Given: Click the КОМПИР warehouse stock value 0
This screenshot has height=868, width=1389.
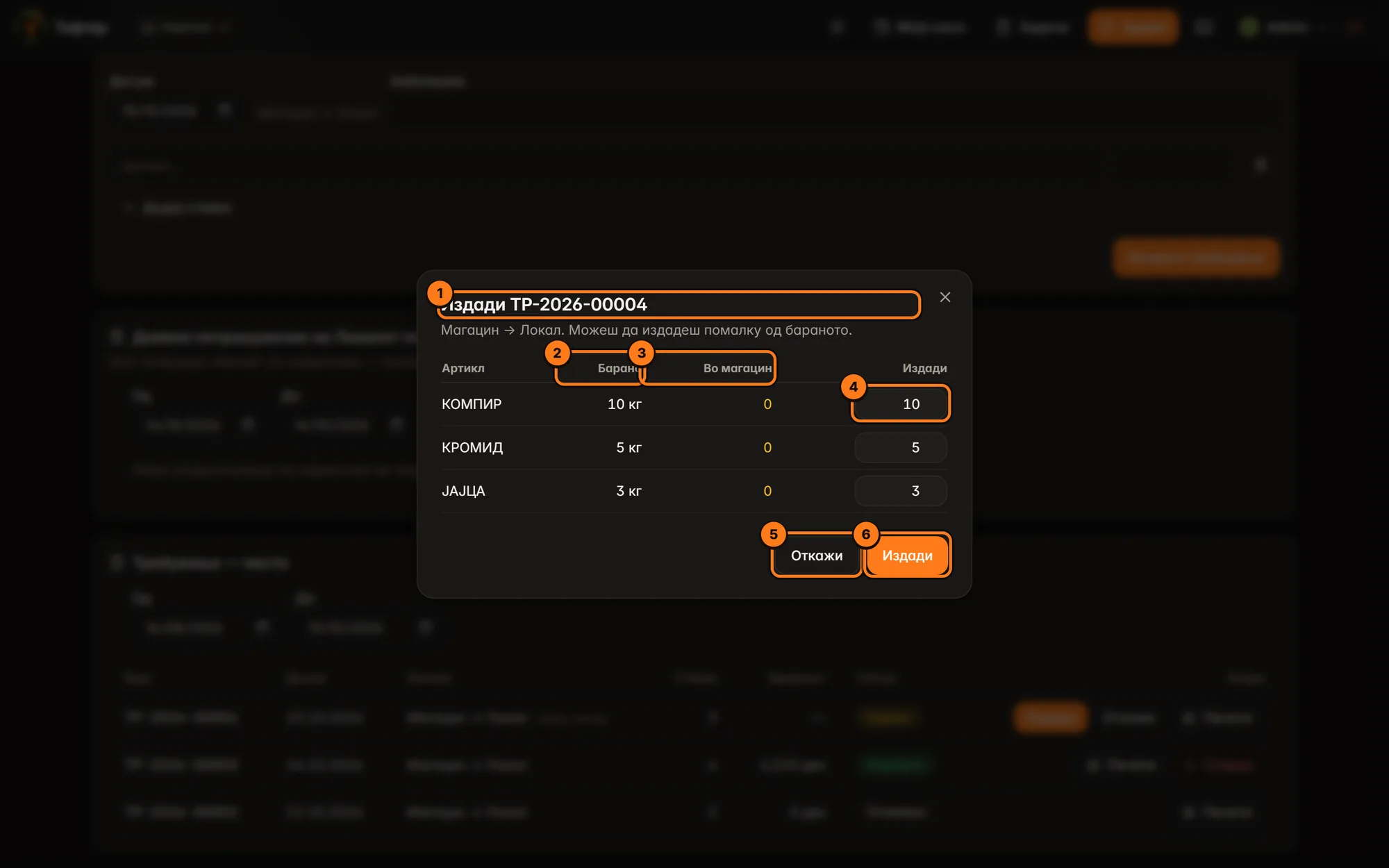Looking at the screenshot, I should click(767, 404).
